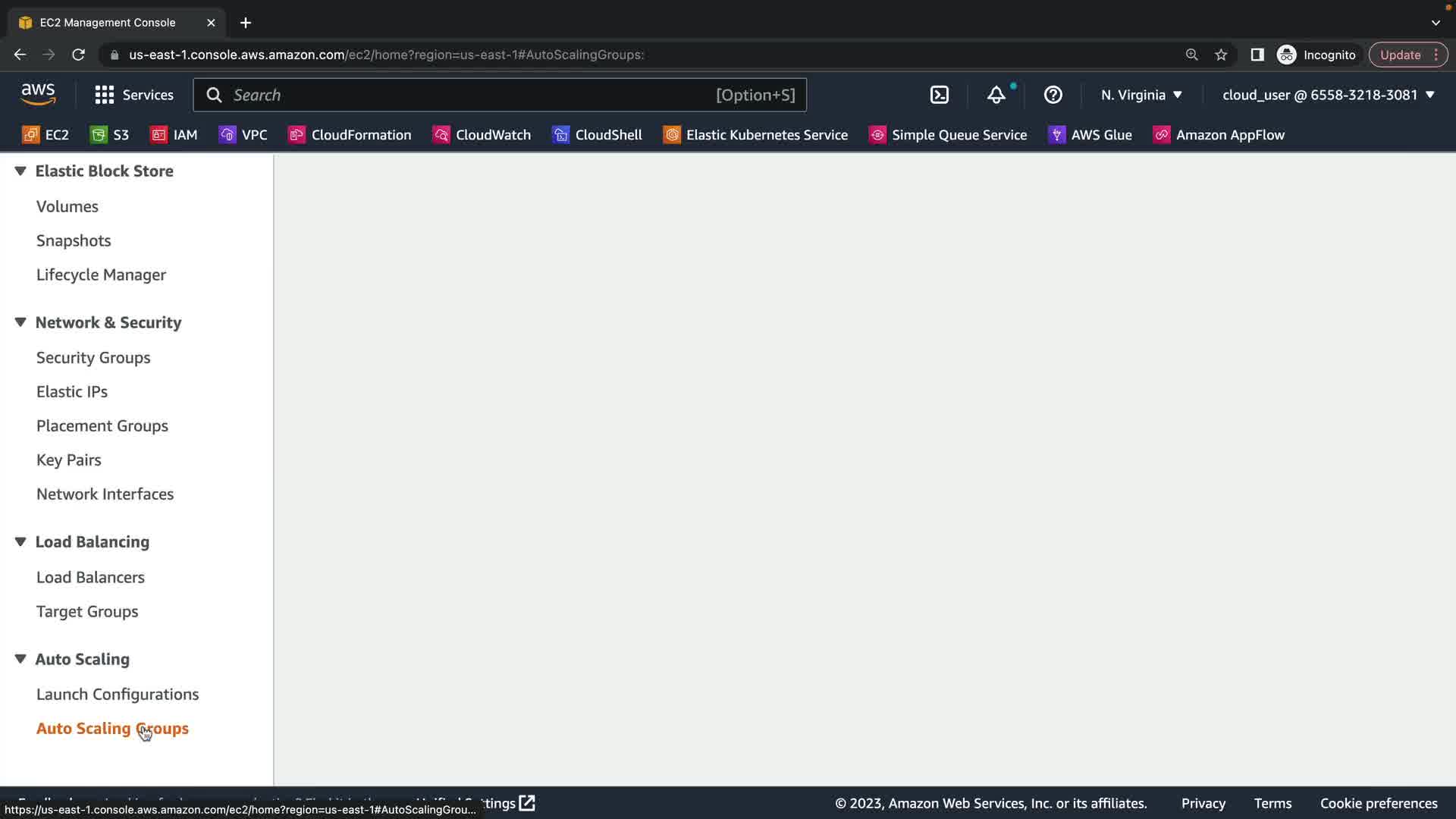Open CloudShell from the terminal icon
The height and width of the screenshot is (819, 1456).
tap(939, 95)
